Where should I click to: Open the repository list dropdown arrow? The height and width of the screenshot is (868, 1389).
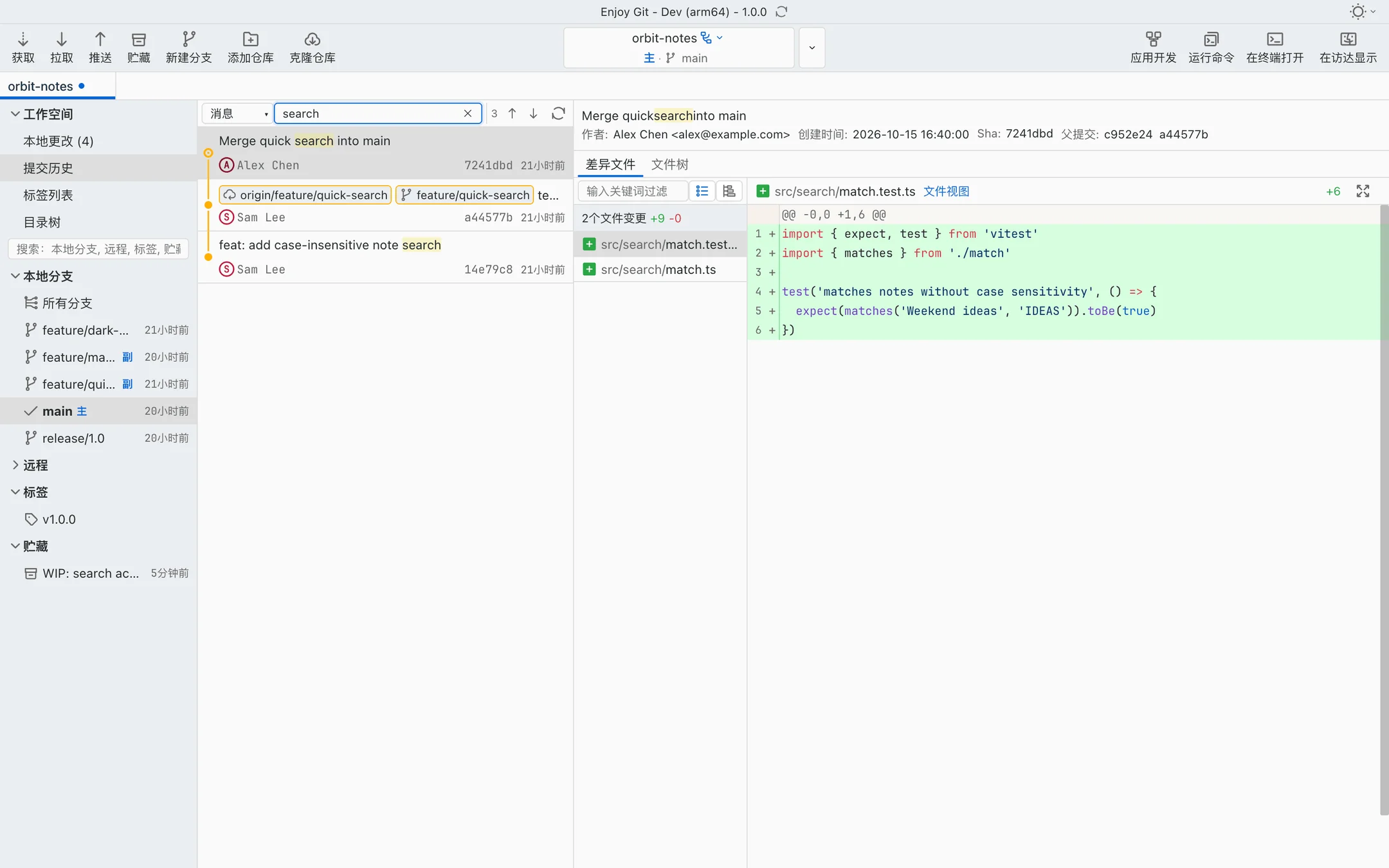click(x=812, y=48)
